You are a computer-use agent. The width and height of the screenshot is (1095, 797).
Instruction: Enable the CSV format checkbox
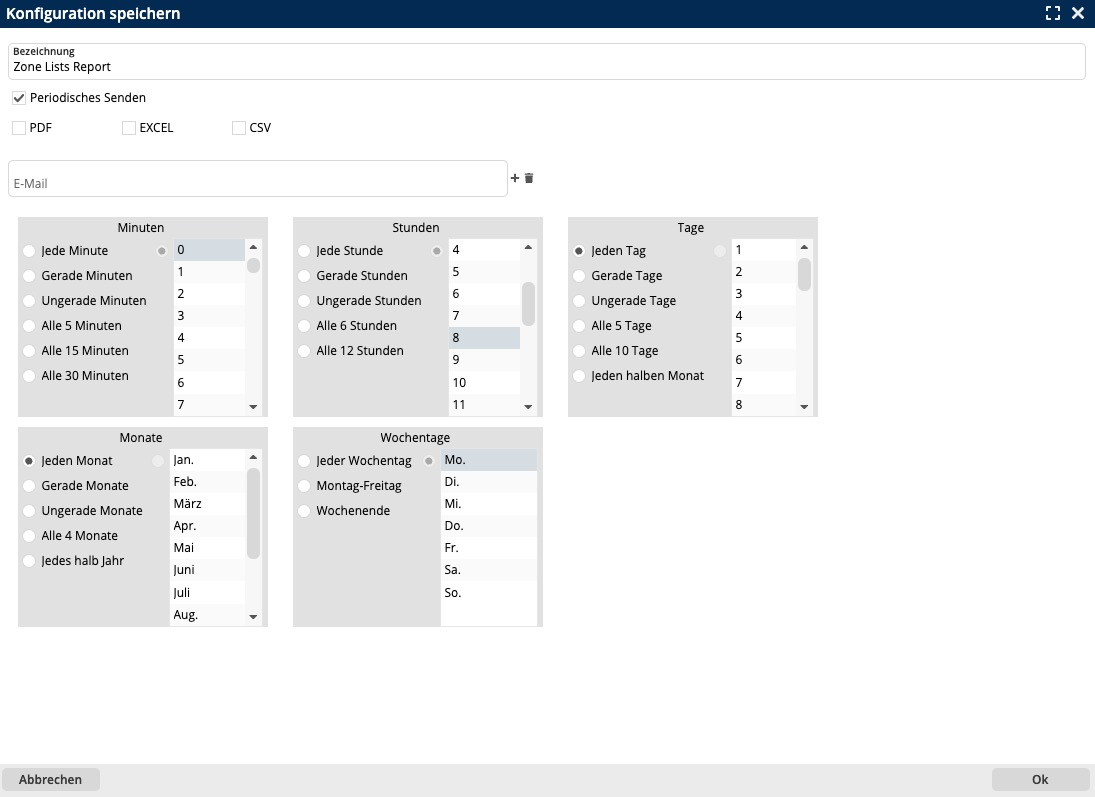pos(239,128)
